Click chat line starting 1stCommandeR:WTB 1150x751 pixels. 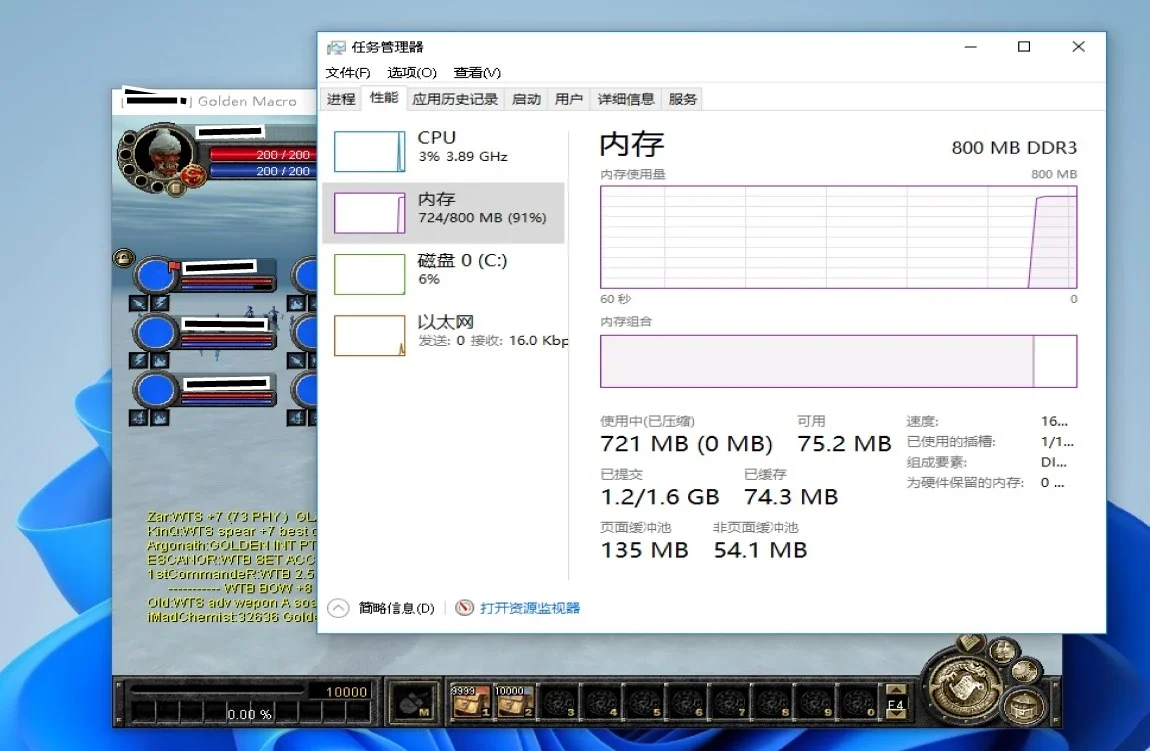[x=231, y=574]
